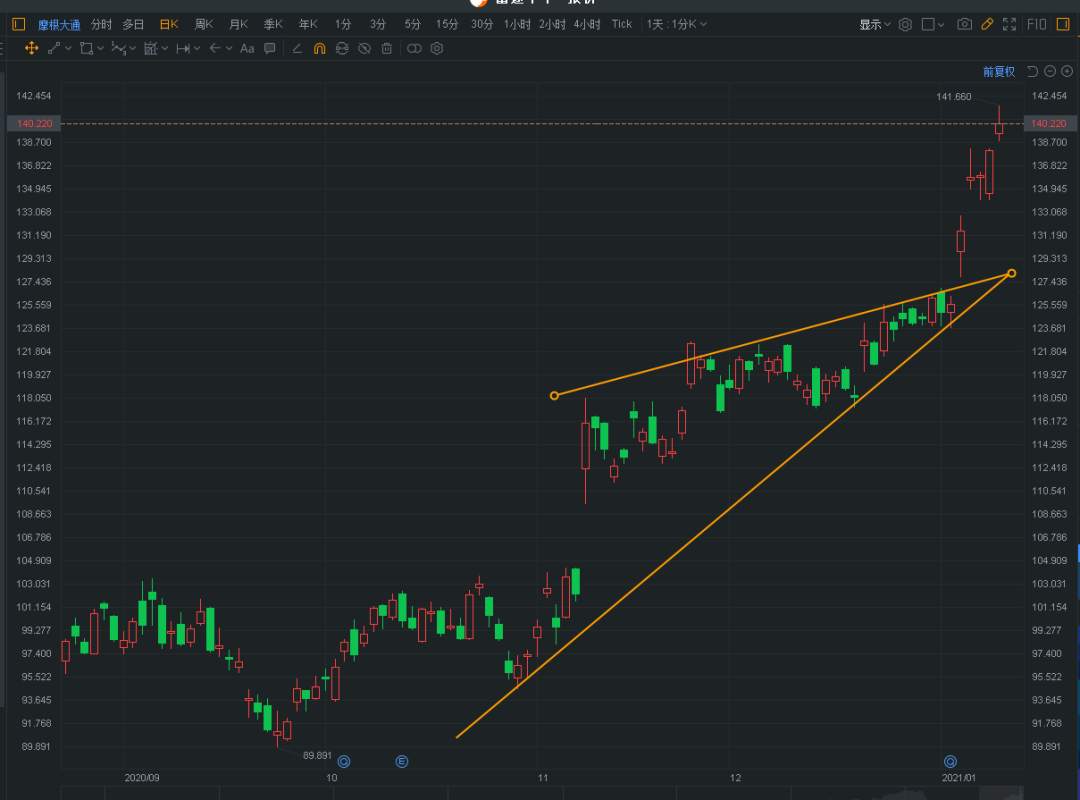The image size is (1080, 800).
Task: Expand the rectangle tool dropdown arrow
Action: (x=101, y=48)
